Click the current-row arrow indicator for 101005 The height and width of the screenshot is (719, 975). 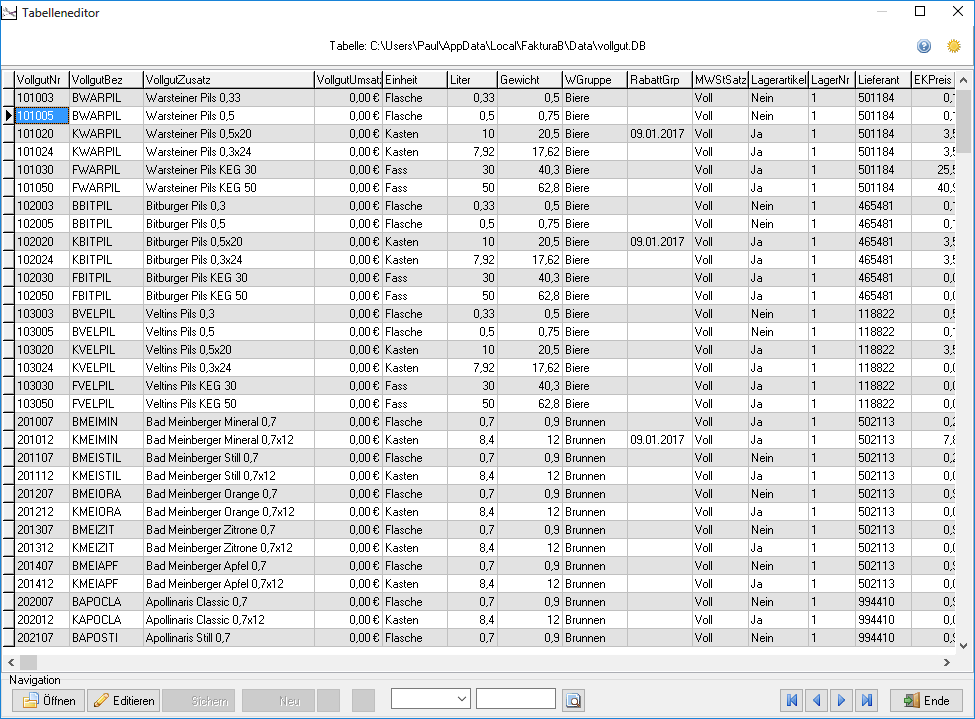pyautogui.click(x=8, y=116)
